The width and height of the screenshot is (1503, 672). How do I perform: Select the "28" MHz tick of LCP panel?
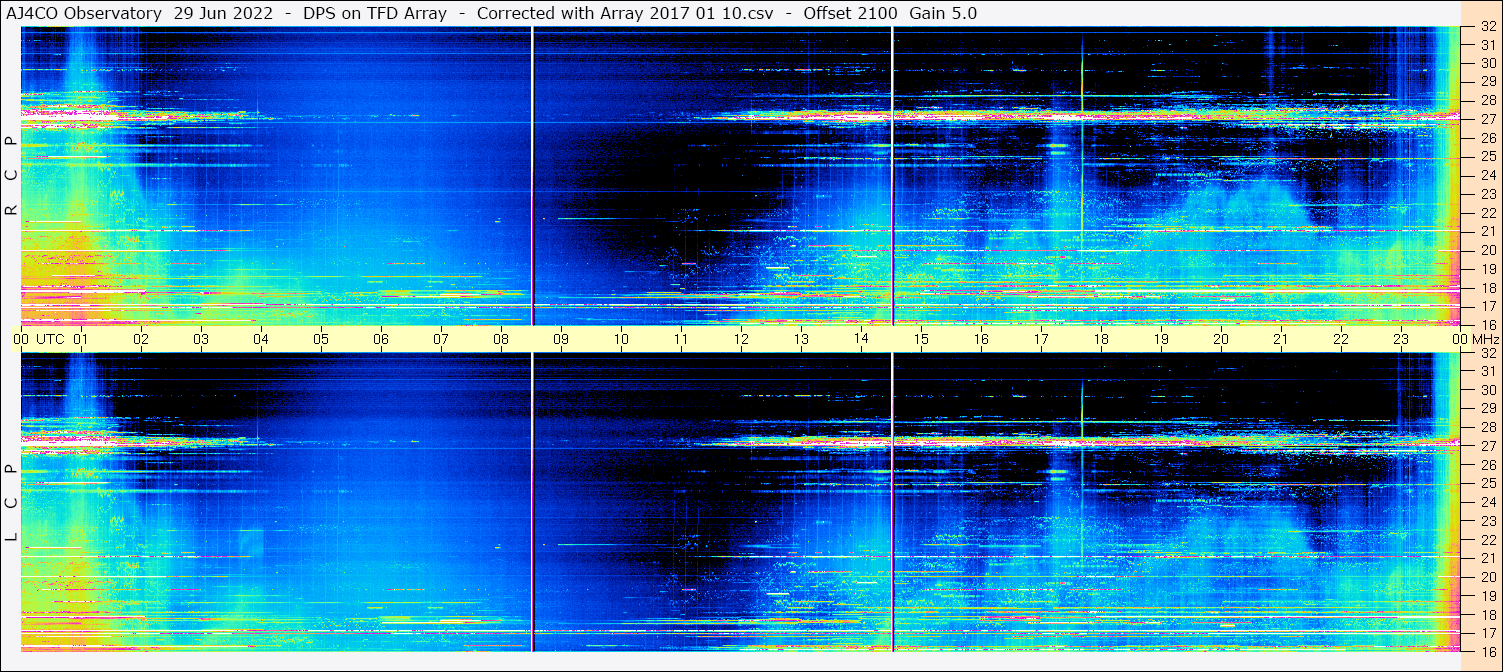(1487, 427)
